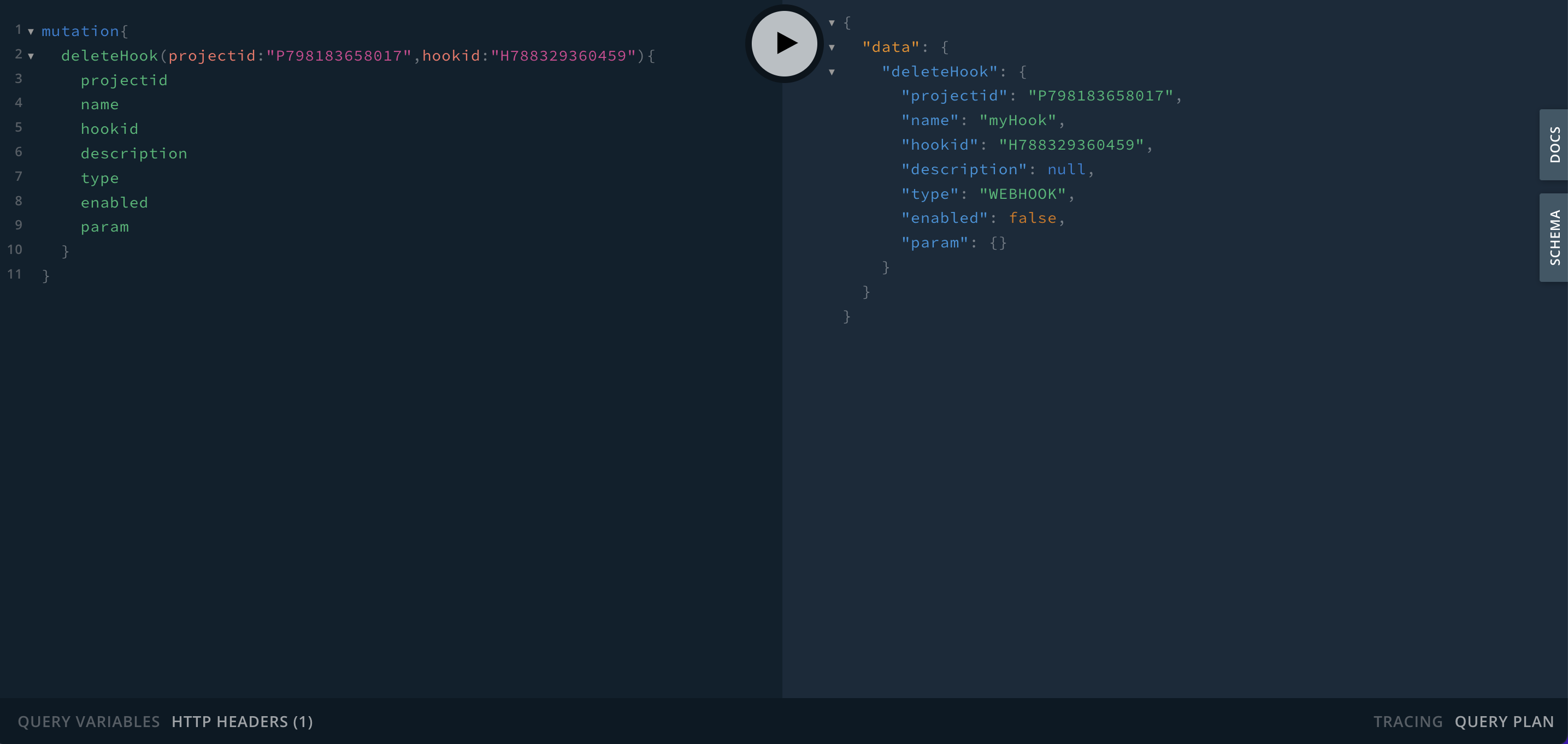Click the false value of "enabled"
The width and height of the screenshot is (1568, 744).
[1033, 218]
